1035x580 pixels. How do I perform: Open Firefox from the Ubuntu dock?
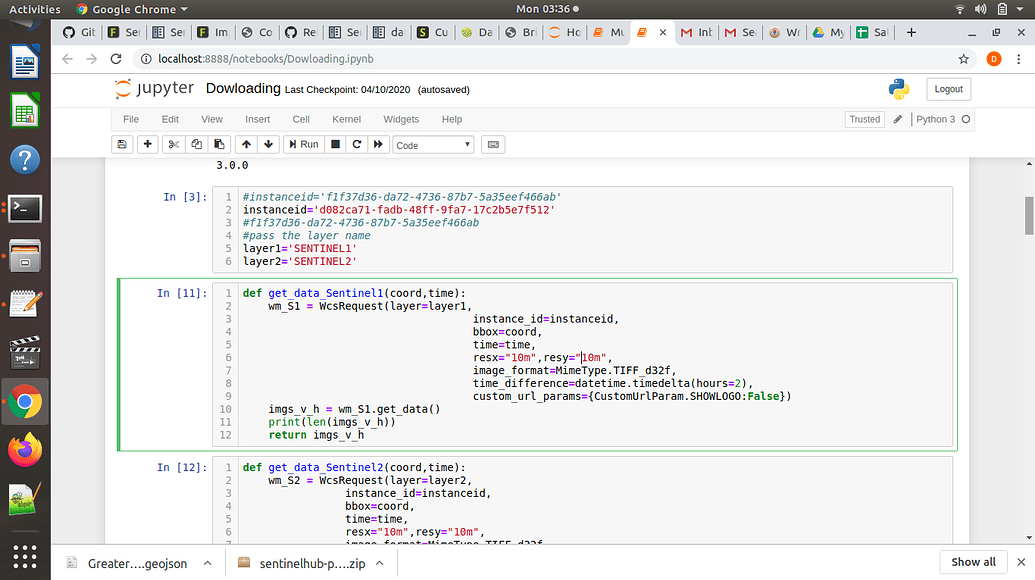tap(24, 449)
